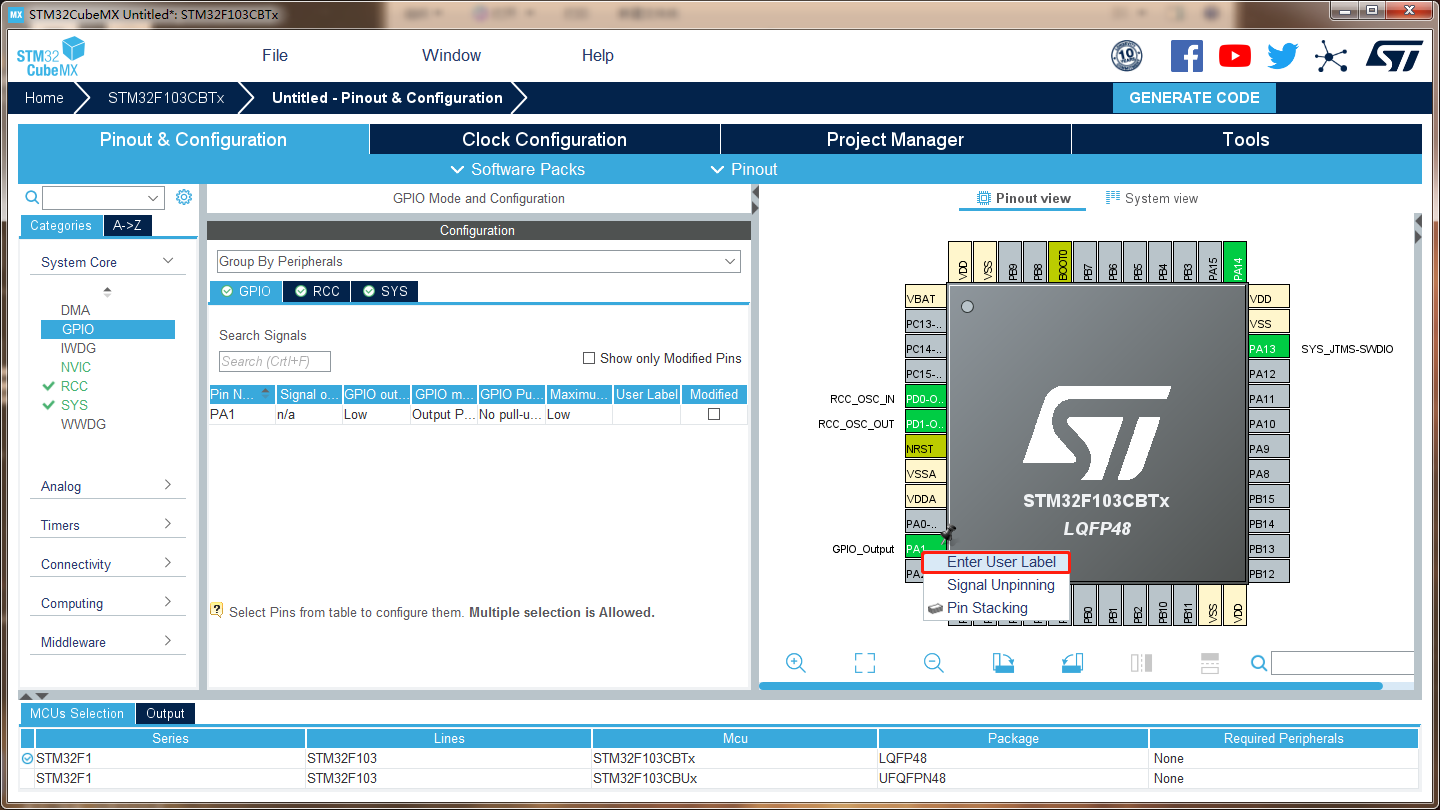This screenshot has height=810, width=1440.
Task: Open the ST YouTube channel icon
Action: coord(1235,56)
